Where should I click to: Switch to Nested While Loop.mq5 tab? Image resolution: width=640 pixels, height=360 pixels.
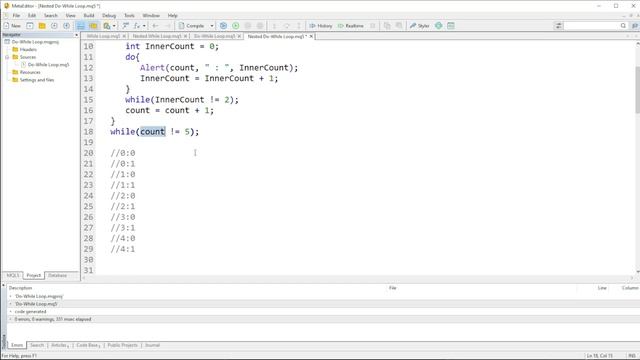click(157, 36)
